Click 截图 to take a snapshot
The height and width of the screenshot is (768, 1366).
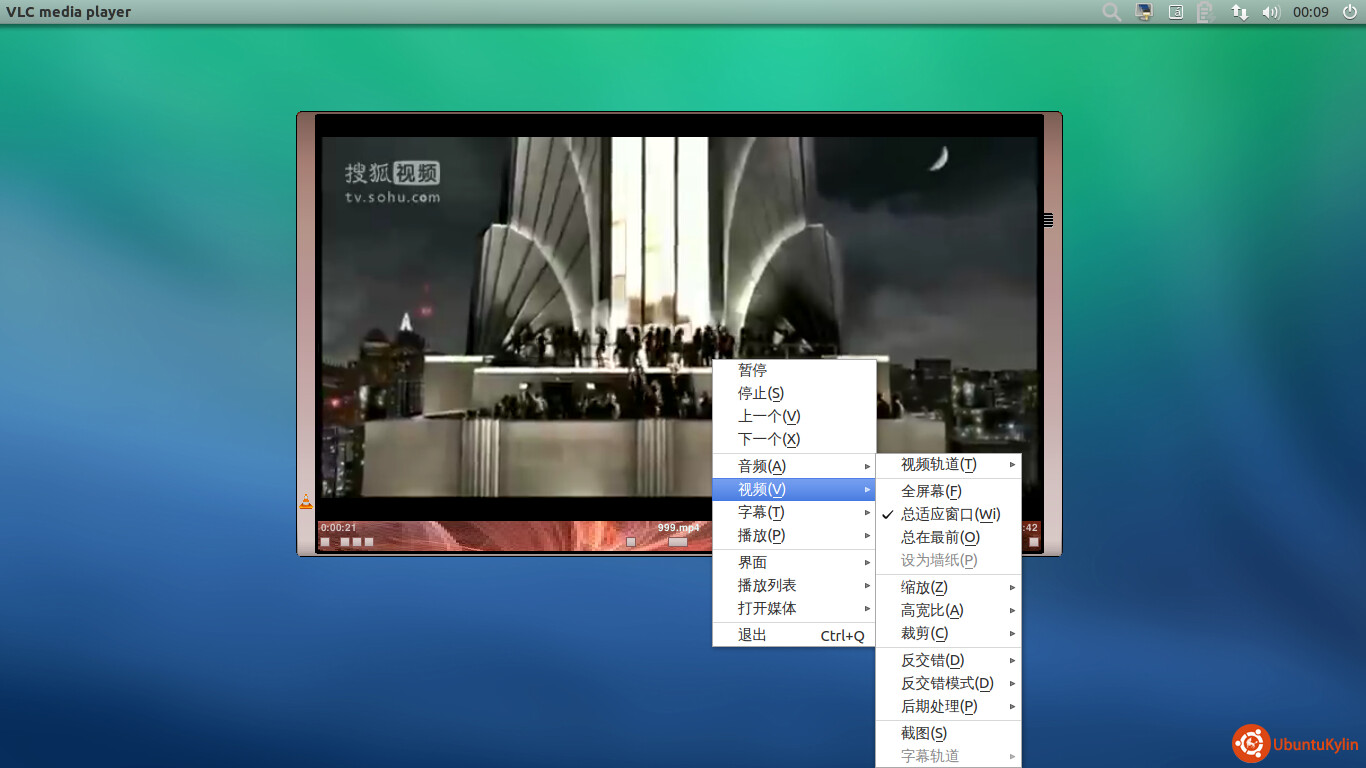[923, 733]
